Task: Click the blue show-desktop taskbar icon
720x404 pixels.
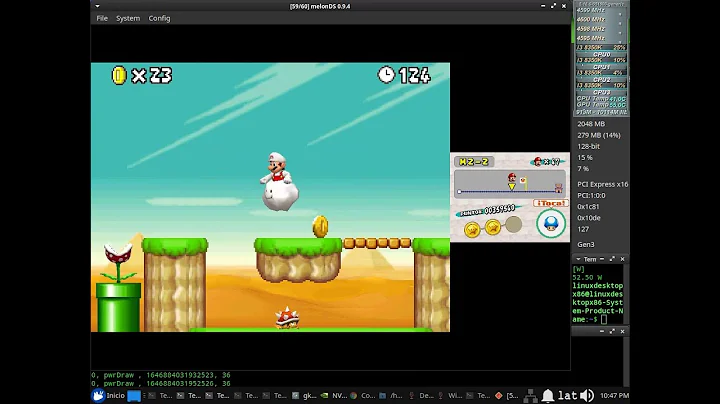Action: coord(134,396)
